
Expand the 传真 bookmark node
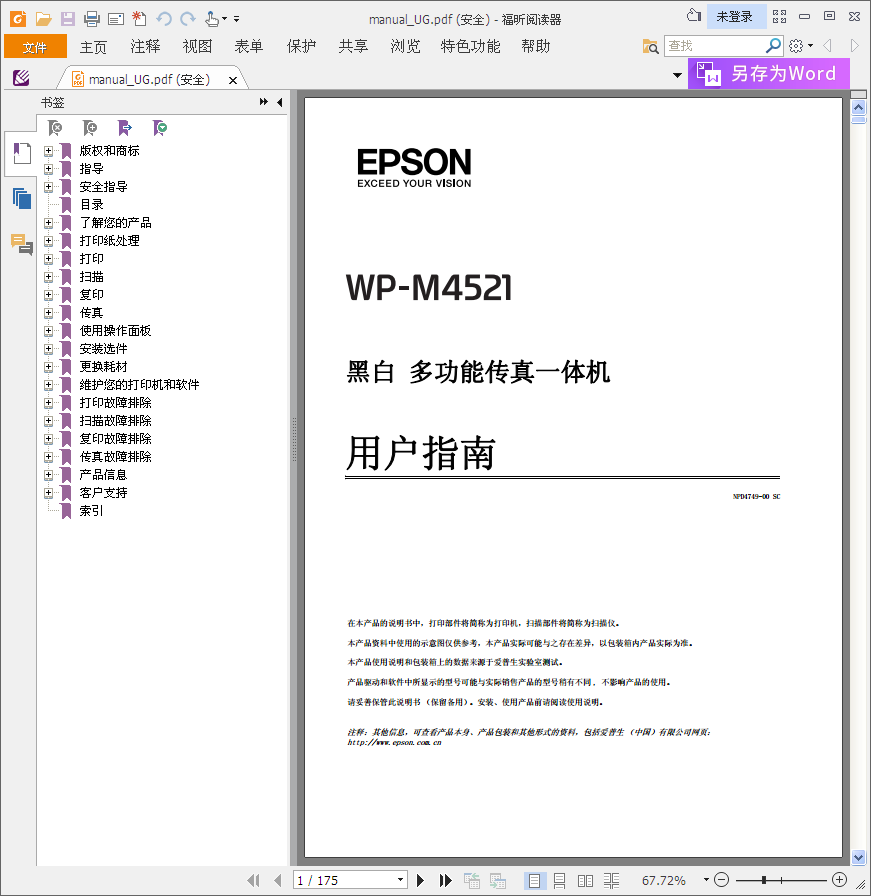tap(49, 313)
